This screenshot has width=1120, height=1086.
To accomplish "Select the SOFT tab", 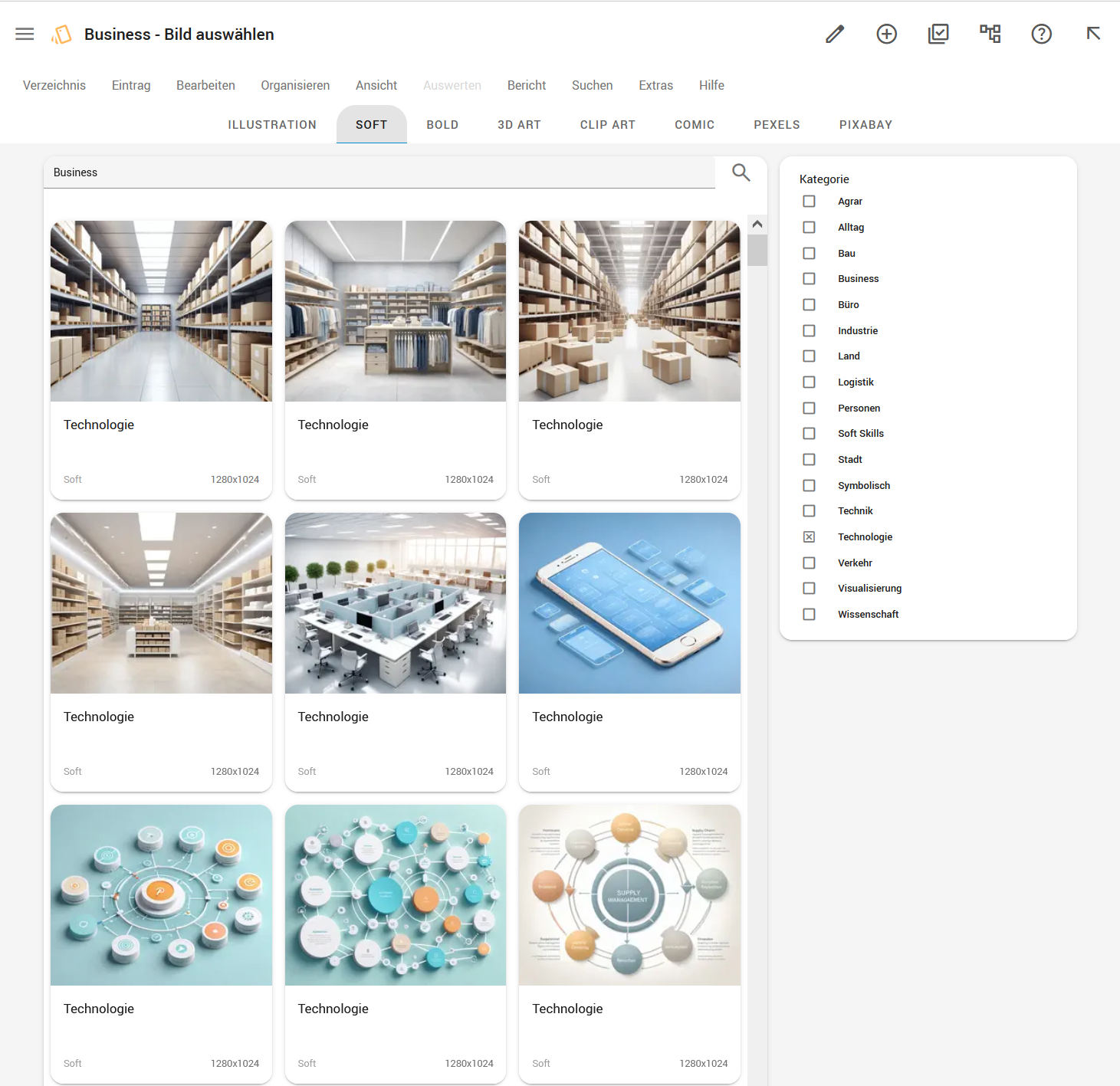I will click(x=372, y=125).
